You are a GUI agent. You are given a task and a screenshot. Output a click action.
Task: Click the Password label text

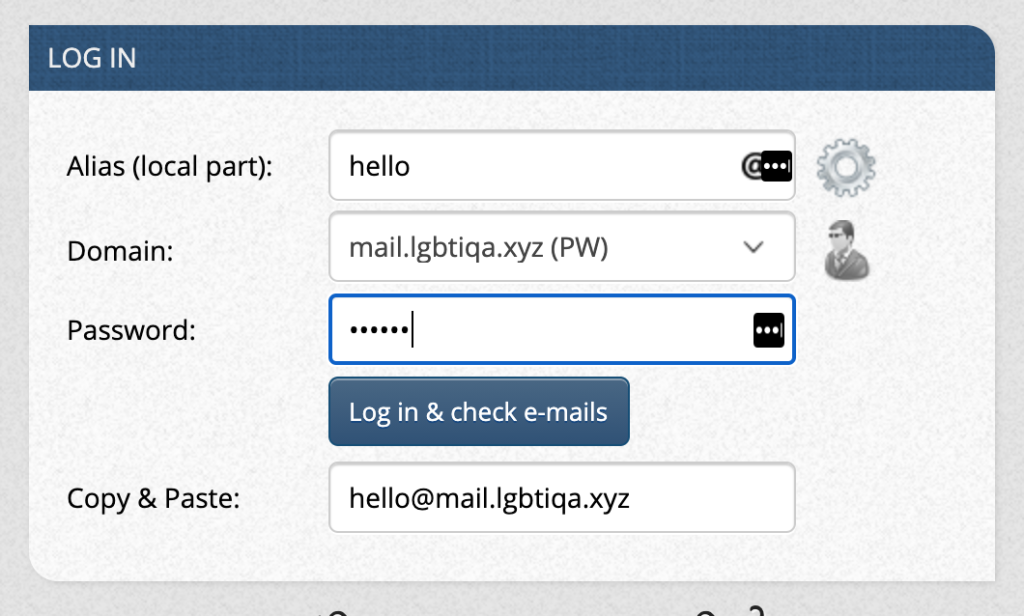(x=131, y=330)
